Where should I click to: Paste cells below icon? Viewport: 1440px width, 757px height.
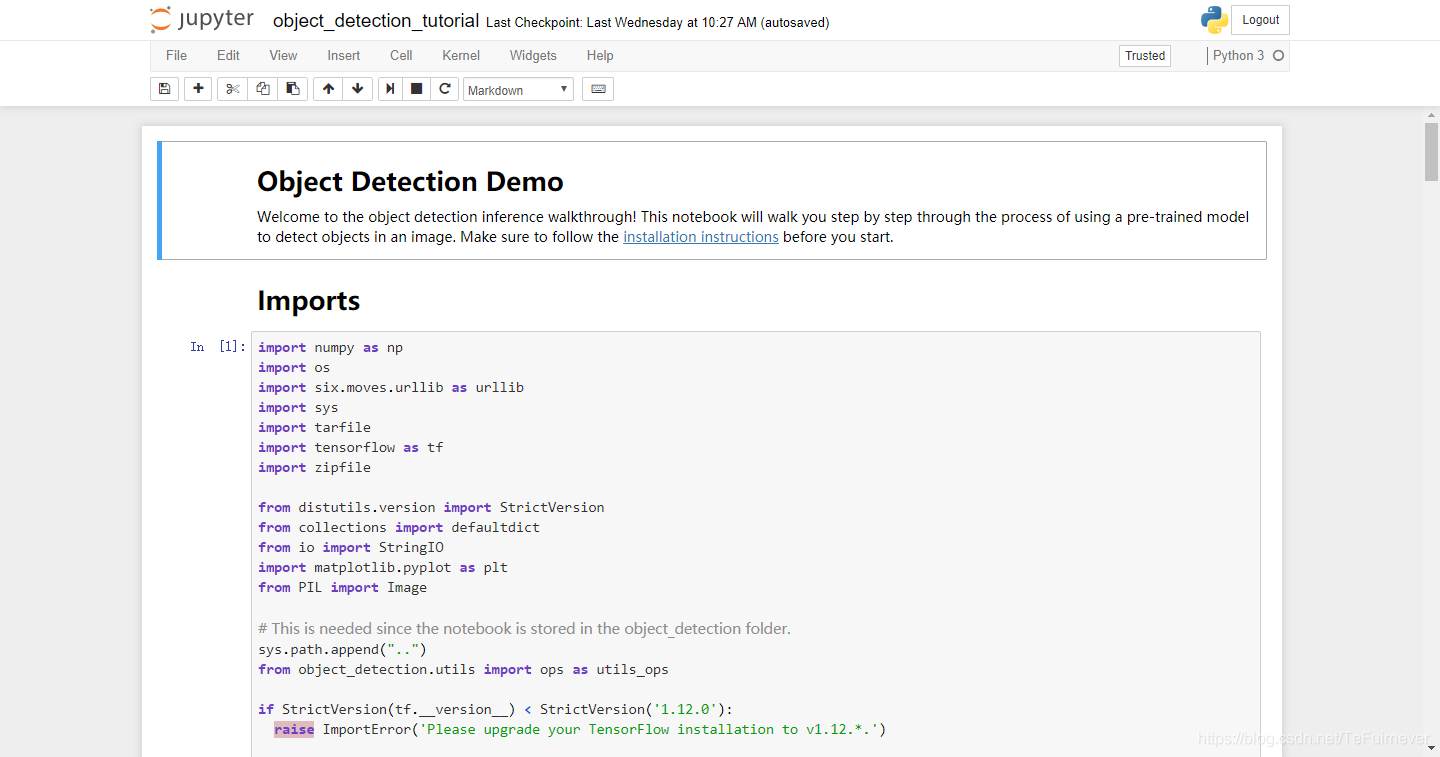click(292, 89)
